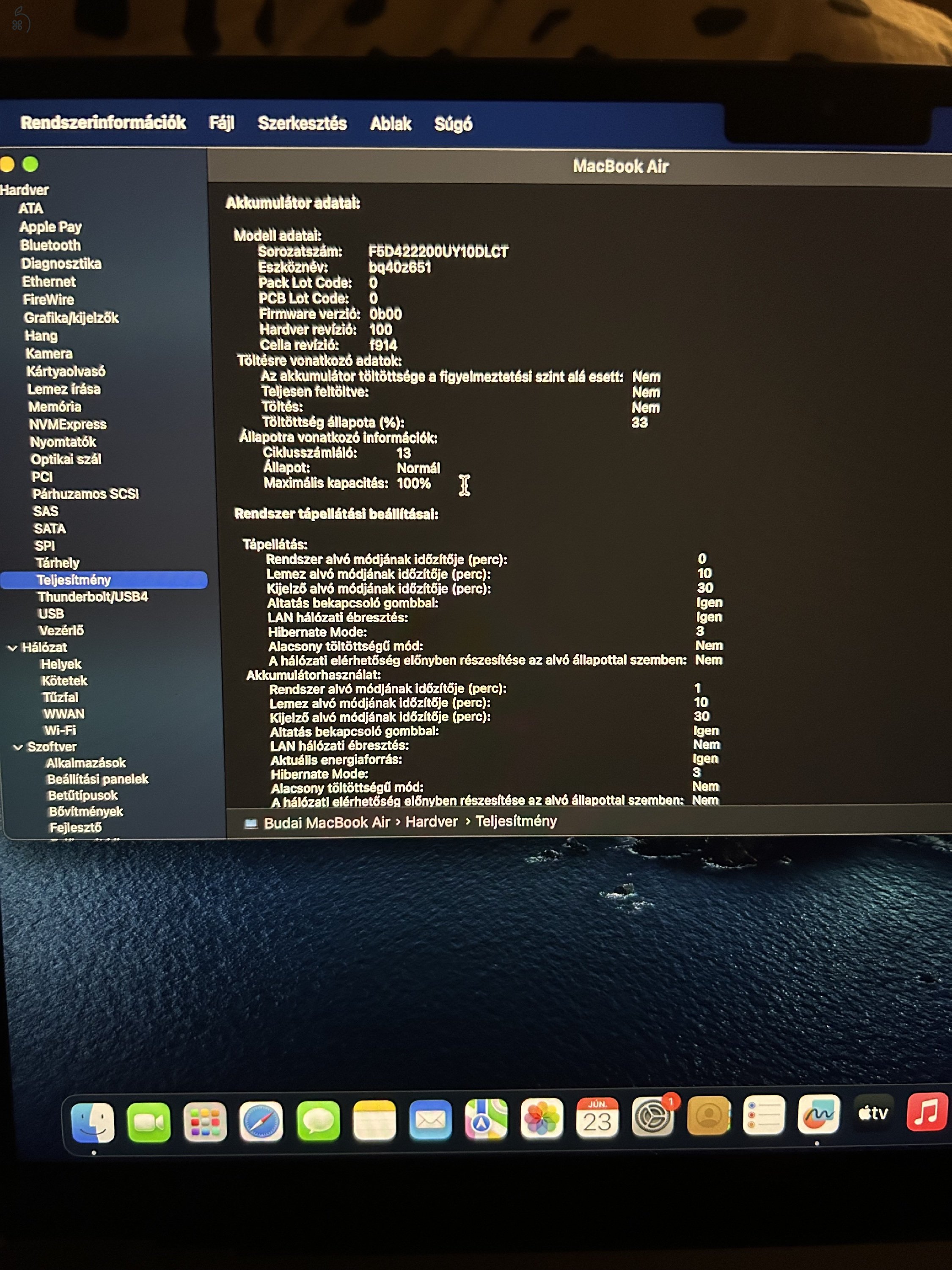This screenshot has width=952, height=1270.
Task: Open Contacts app in the Dock
Action: pyautogui.click(x=709, y=1116)
